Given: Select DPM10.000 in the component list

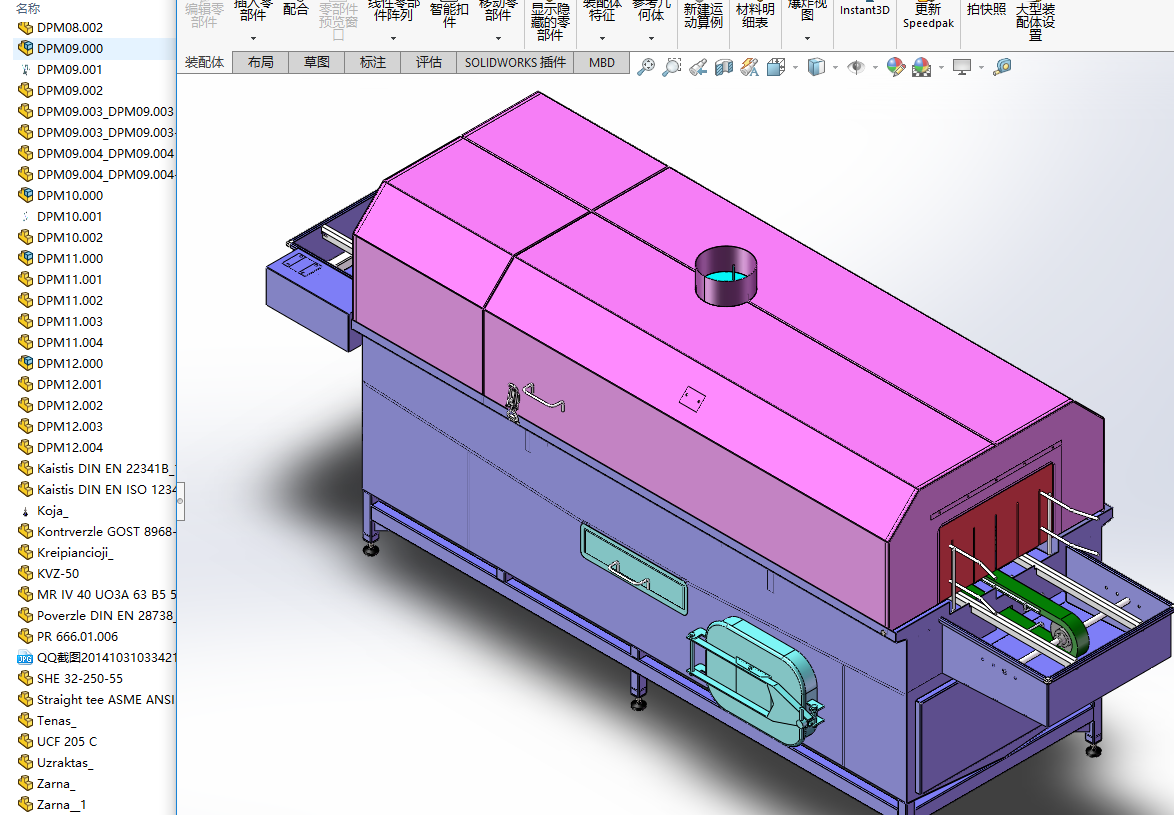Looking at the screenshot, I should [69, 195].
